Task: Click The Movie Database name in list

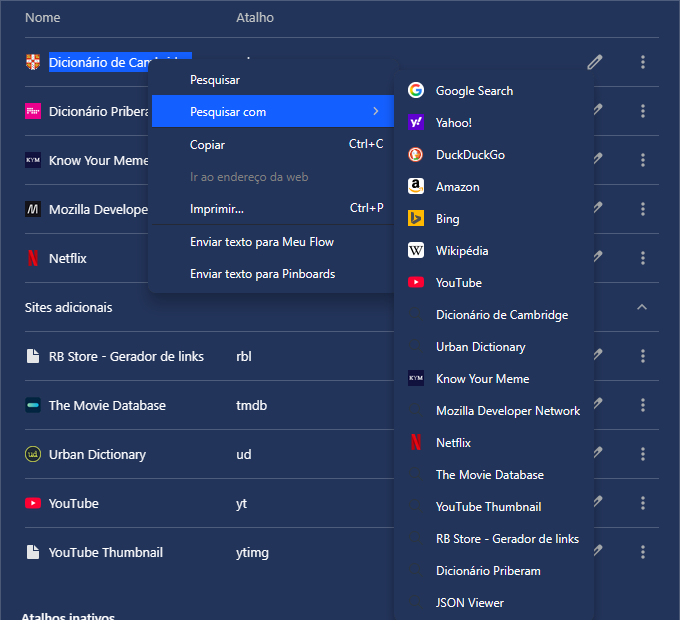Action: 107,405
